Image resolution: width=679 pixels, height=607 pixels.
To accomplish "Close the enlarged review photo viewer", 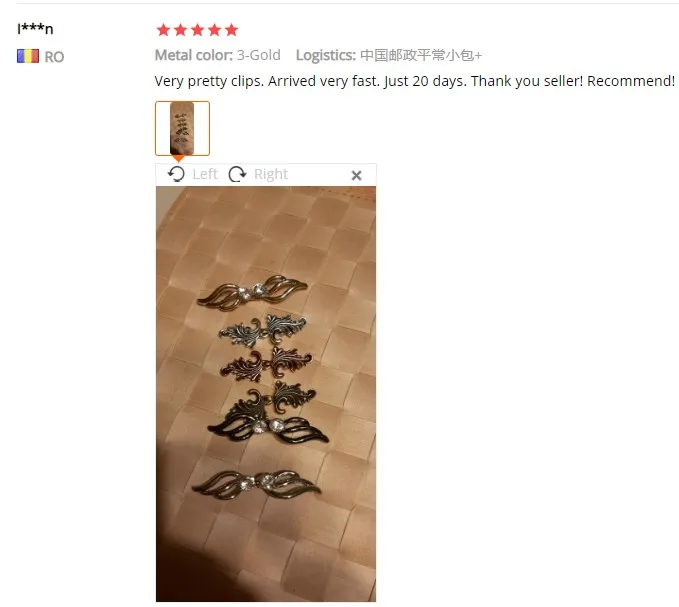I will pos(356,175).
